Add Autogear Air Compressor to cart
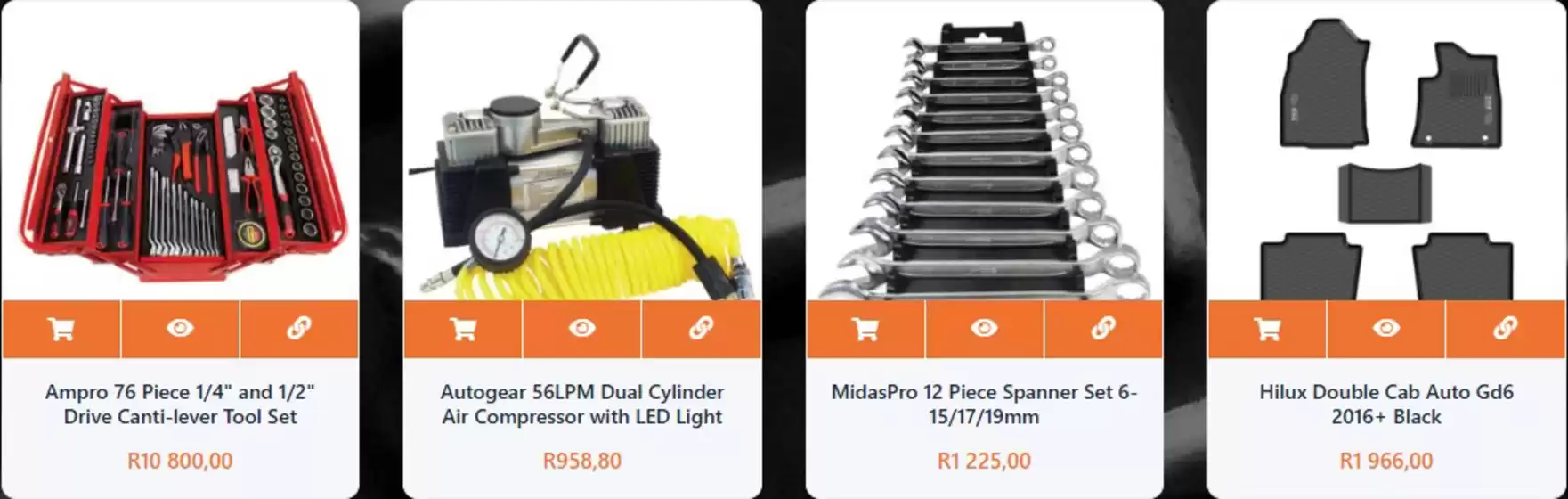Viewport: 1568px width, 499px height. (x=463, y=329)
